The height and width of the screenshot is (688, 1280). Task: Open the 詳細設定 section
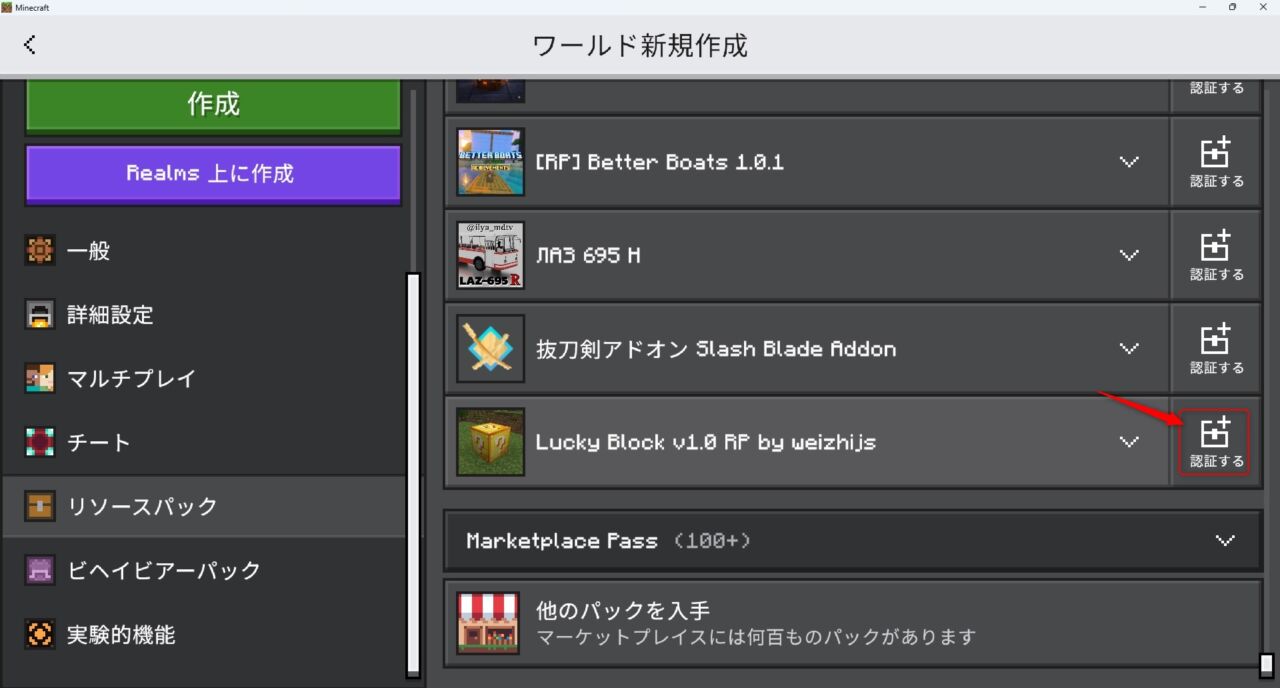pos(205,315)
